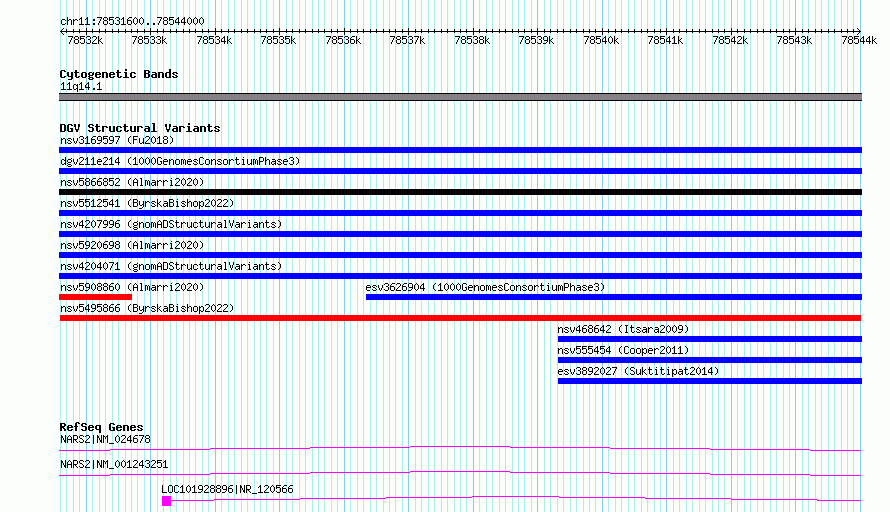Click the DGV Structural Variants track title
Screen dimensions: 890x512
[x=140, y=128]
